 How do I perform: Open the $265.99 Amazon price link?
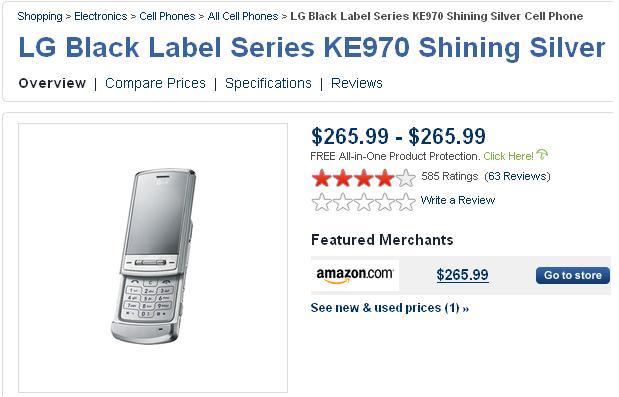pyautogui.click(x=462, y=275)
